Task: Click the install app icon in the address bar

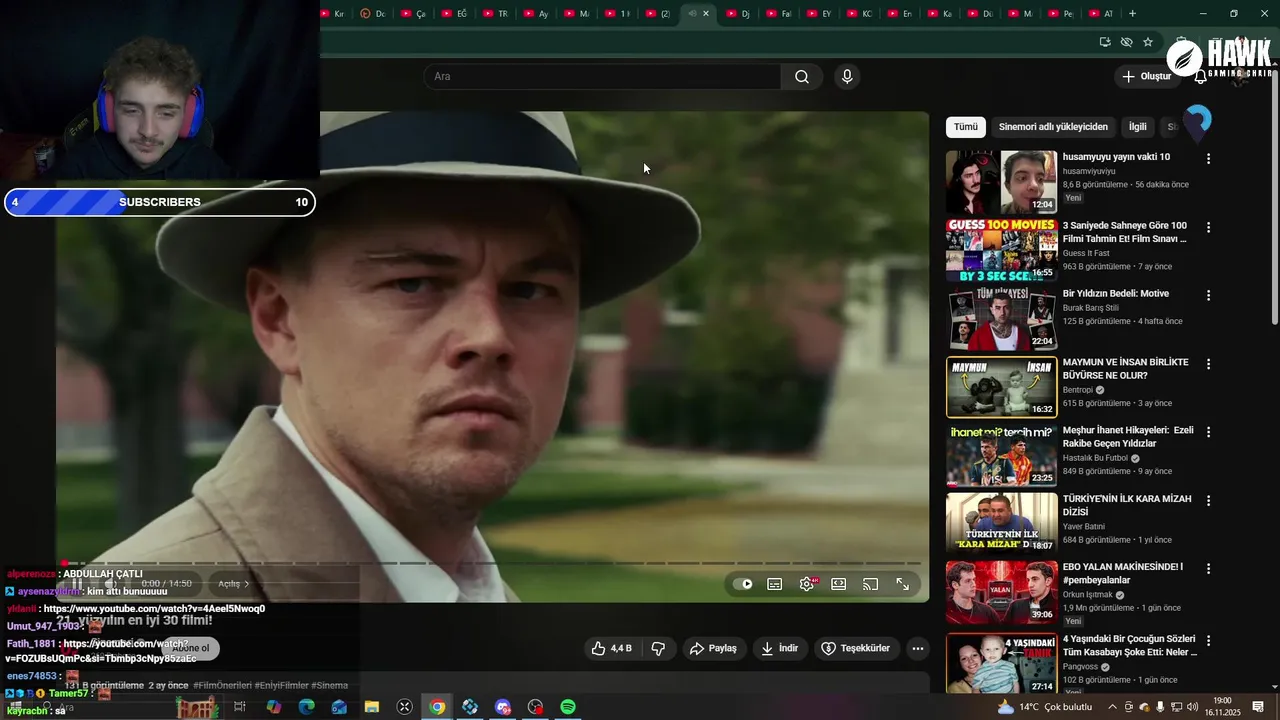Action: (1104, 42)
